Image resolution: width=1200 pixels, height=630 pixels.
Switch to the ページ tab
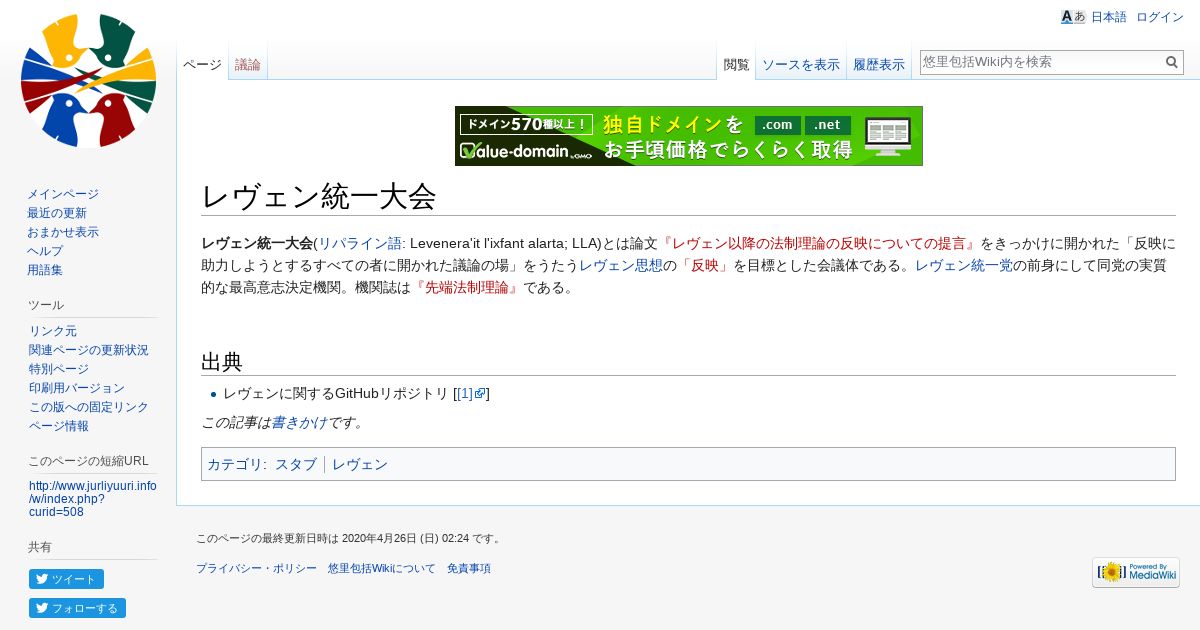tap(202, 65)
